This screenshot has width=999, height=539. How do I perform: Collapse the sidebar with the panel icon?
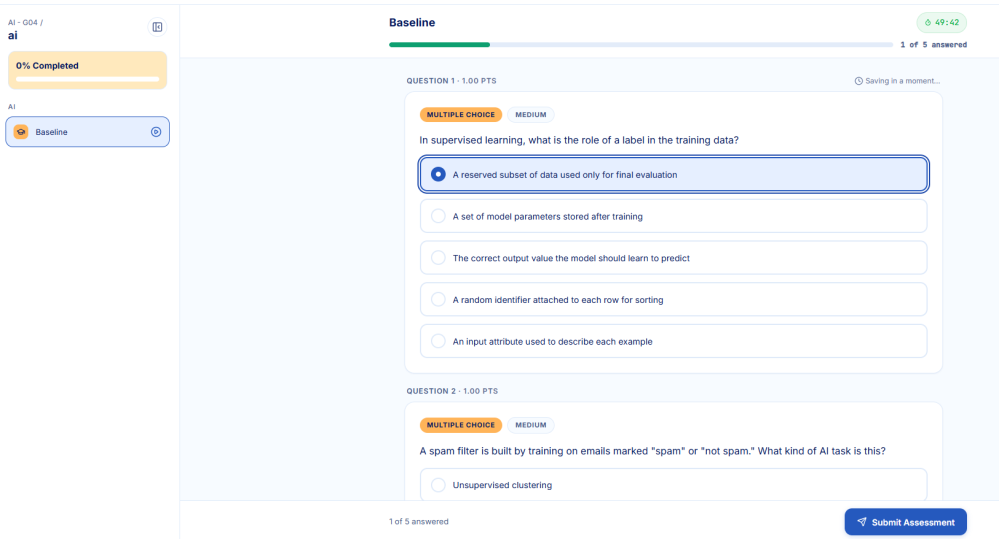[157, 27]
